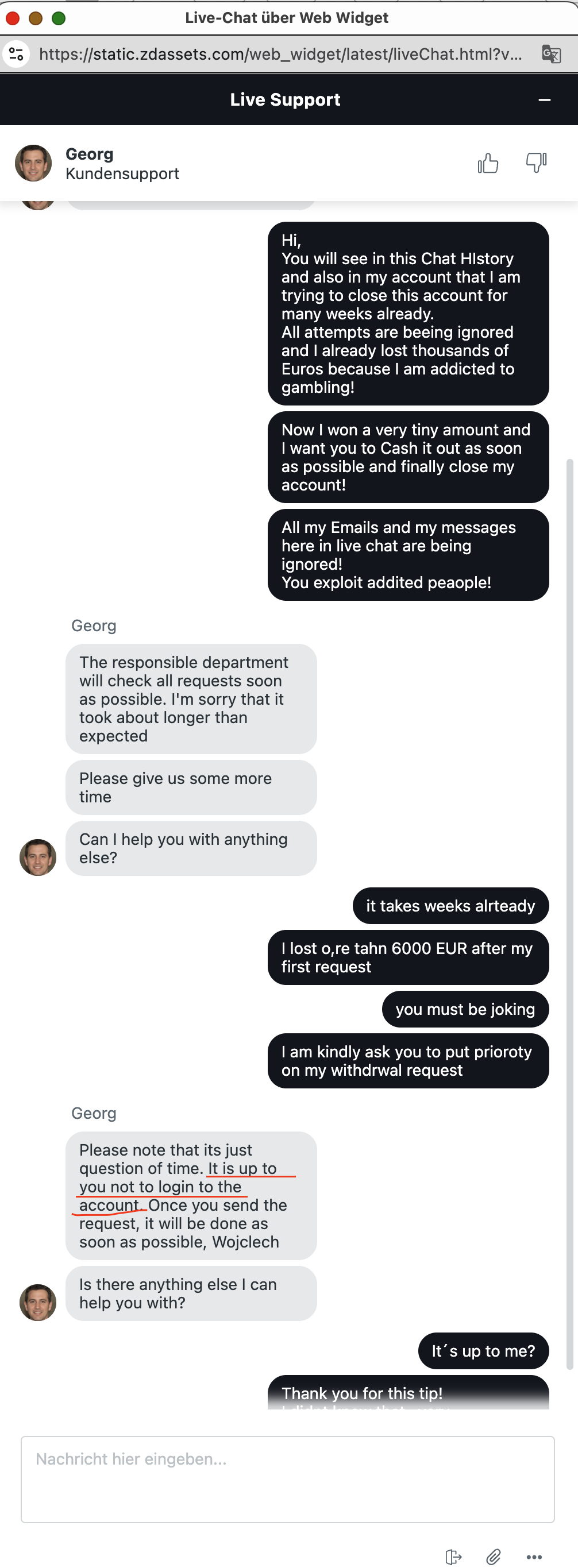
Task: Attach a file with the paperclip
Action: (494, 1557)
